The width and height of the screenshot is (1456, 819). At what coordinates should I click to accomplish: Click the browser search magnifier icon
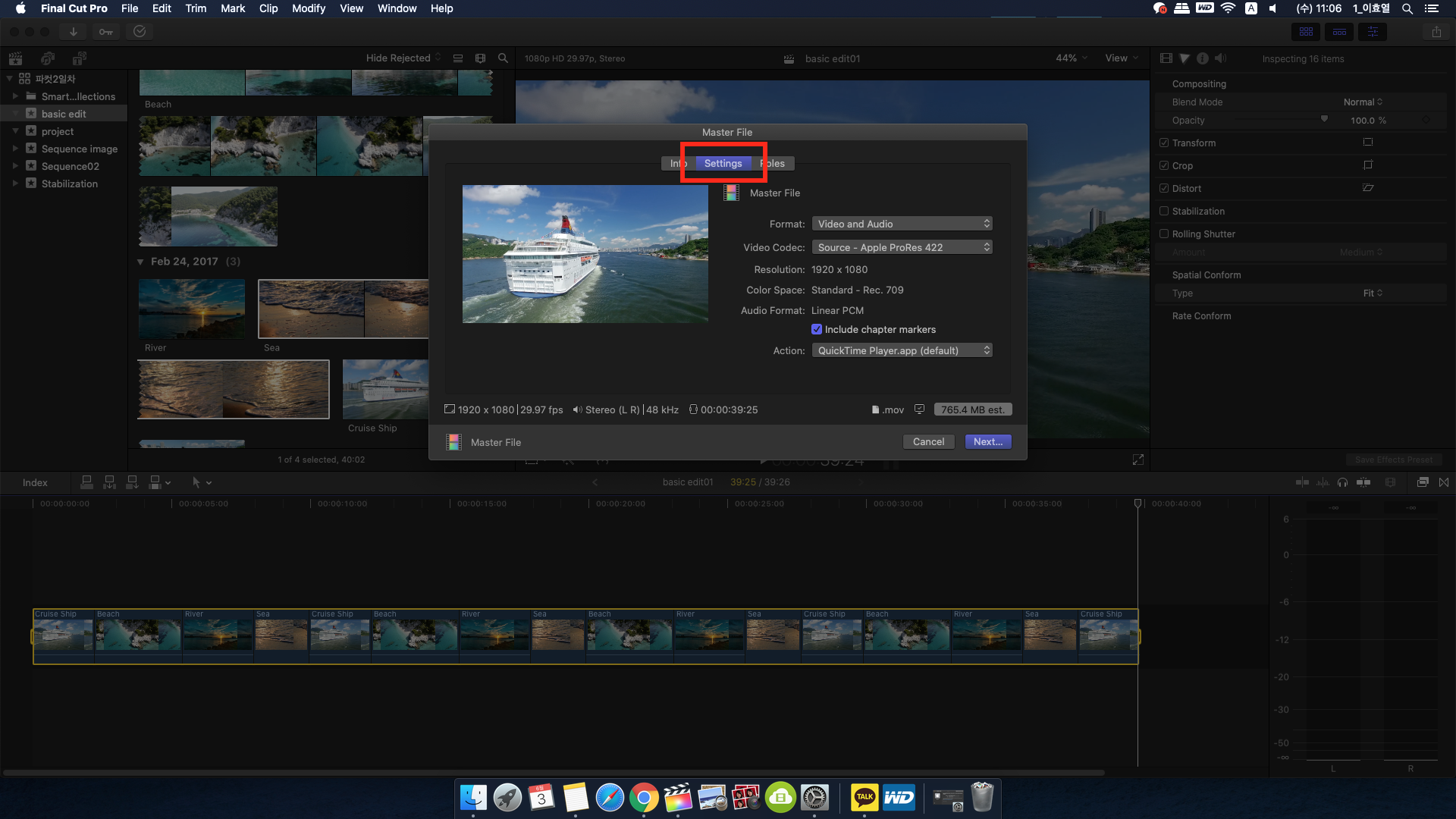(503, 58)
